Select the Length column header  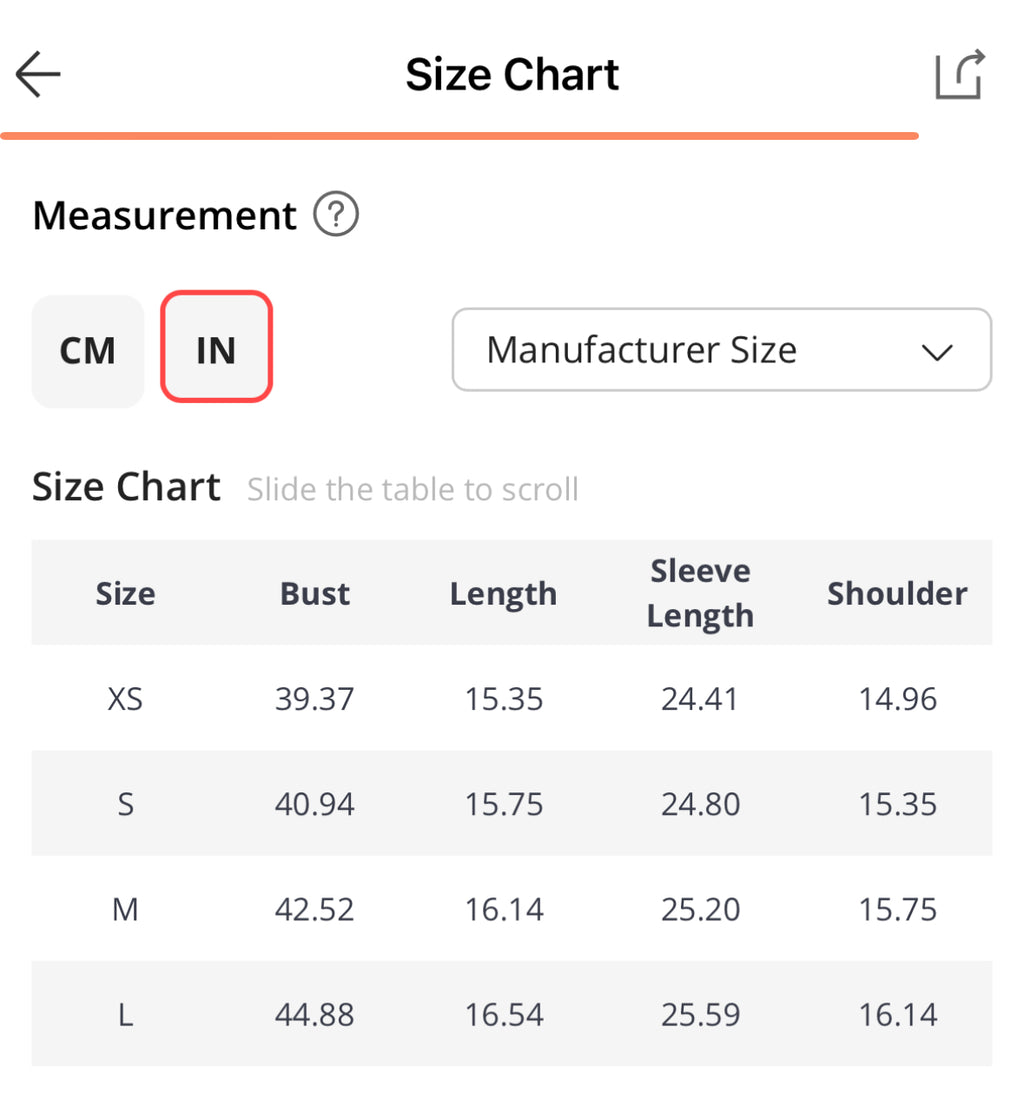coord(503,593)
